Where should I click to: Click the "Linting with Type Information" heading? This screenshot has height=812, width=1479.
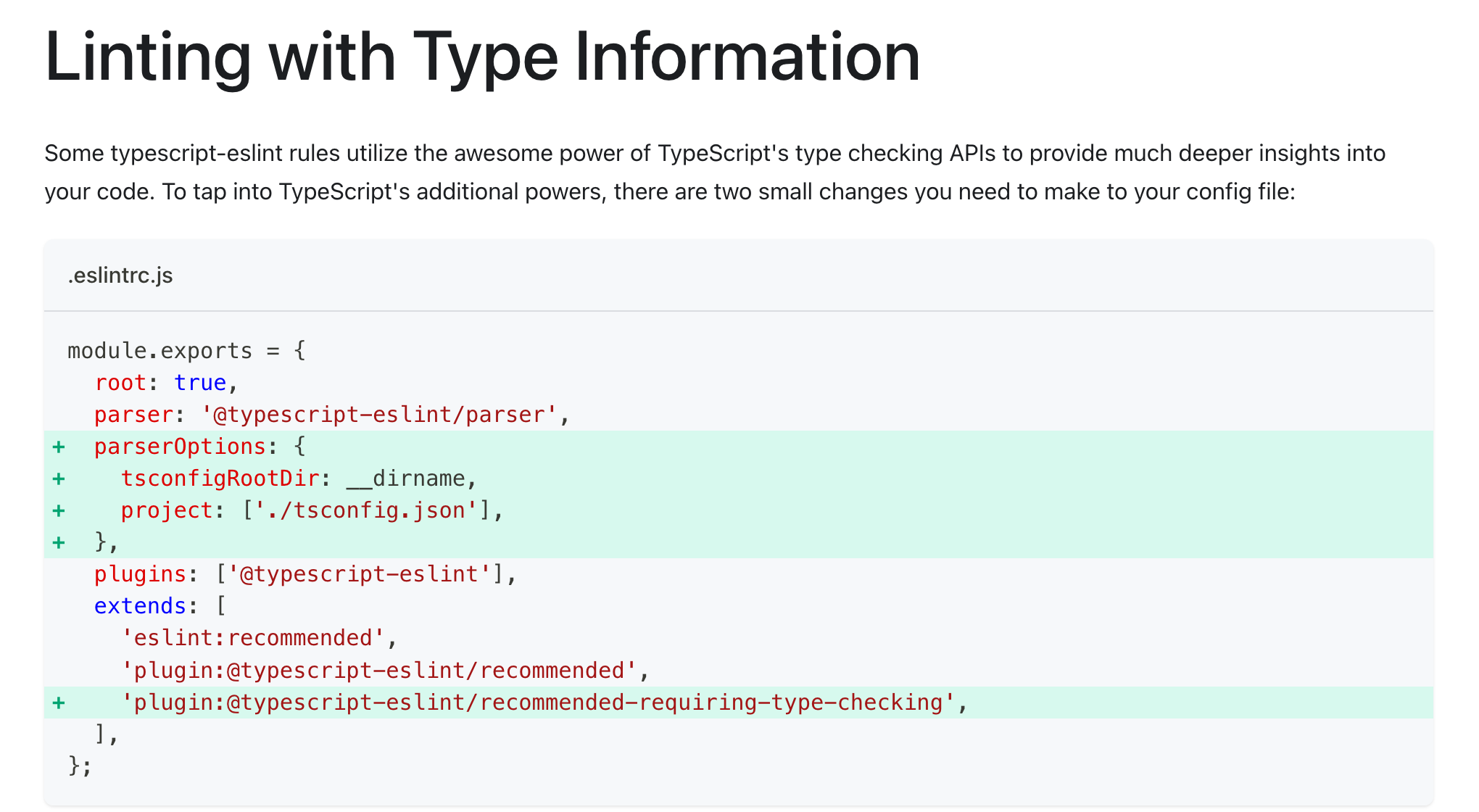coord(482,57)
